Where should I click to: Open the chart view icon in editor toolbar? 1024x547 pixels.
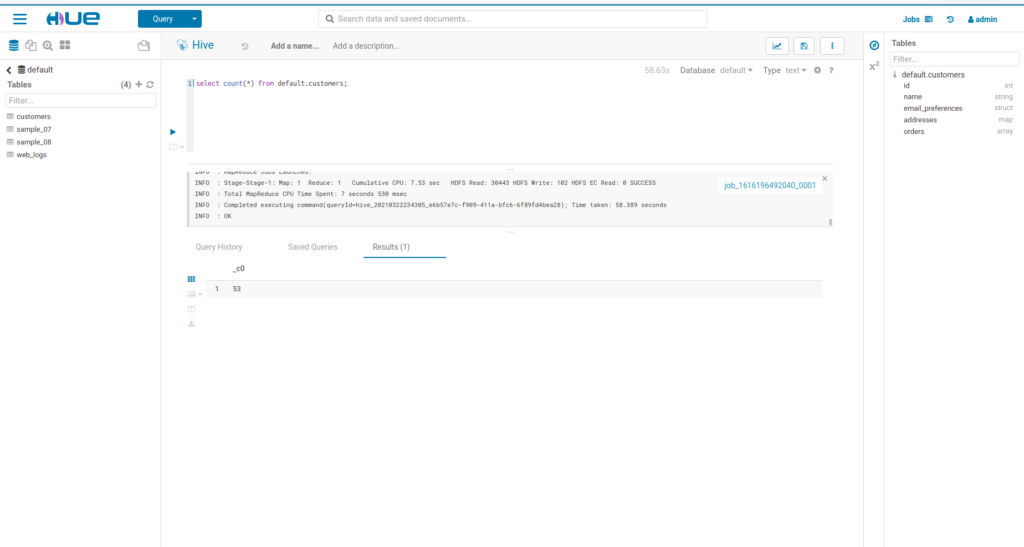777,46
